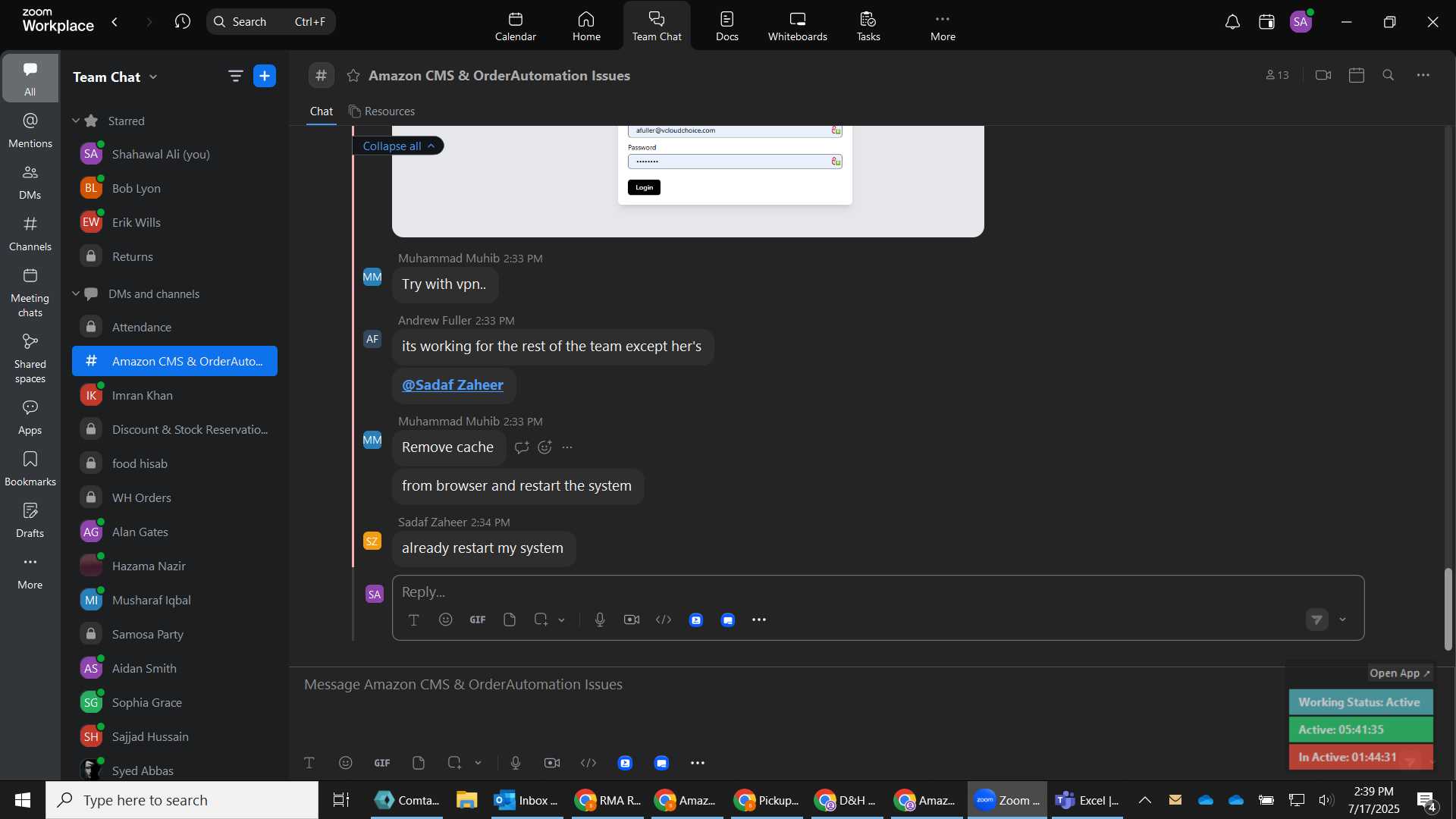1456x819 pixels.
Task: Record a video message in reply box
Action: coord(632,620)
